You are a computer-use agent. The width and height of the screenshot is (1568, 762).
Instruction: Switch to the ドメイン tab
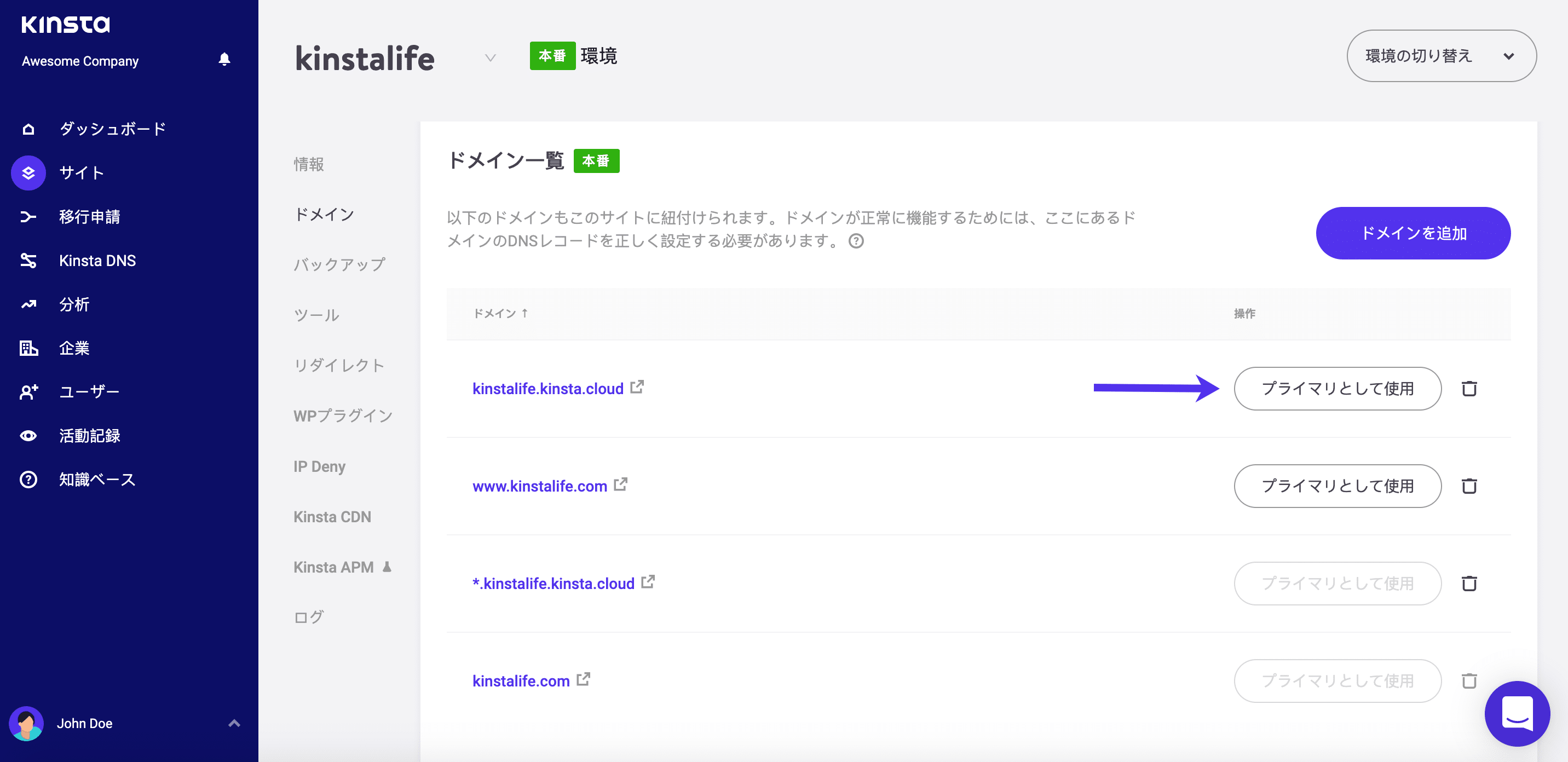tap(325, 214)
